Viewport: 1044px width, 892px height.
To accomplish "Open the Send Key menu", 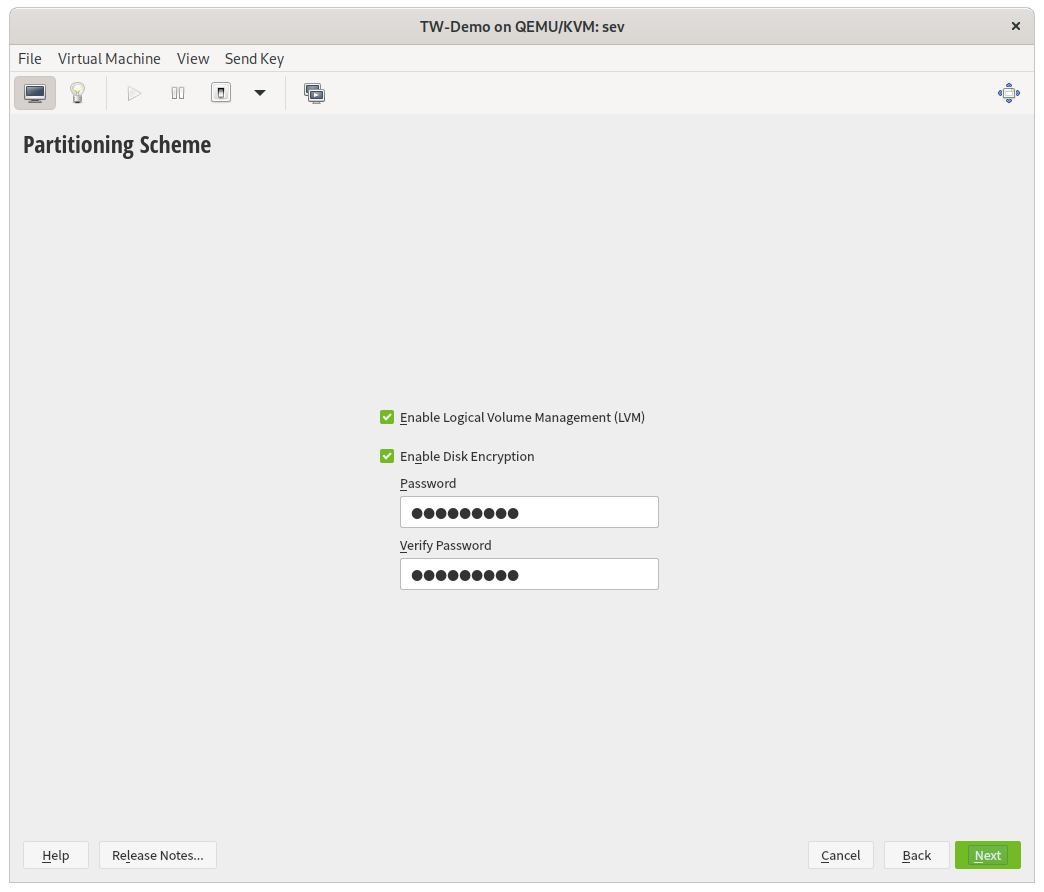I will (254, 59).
